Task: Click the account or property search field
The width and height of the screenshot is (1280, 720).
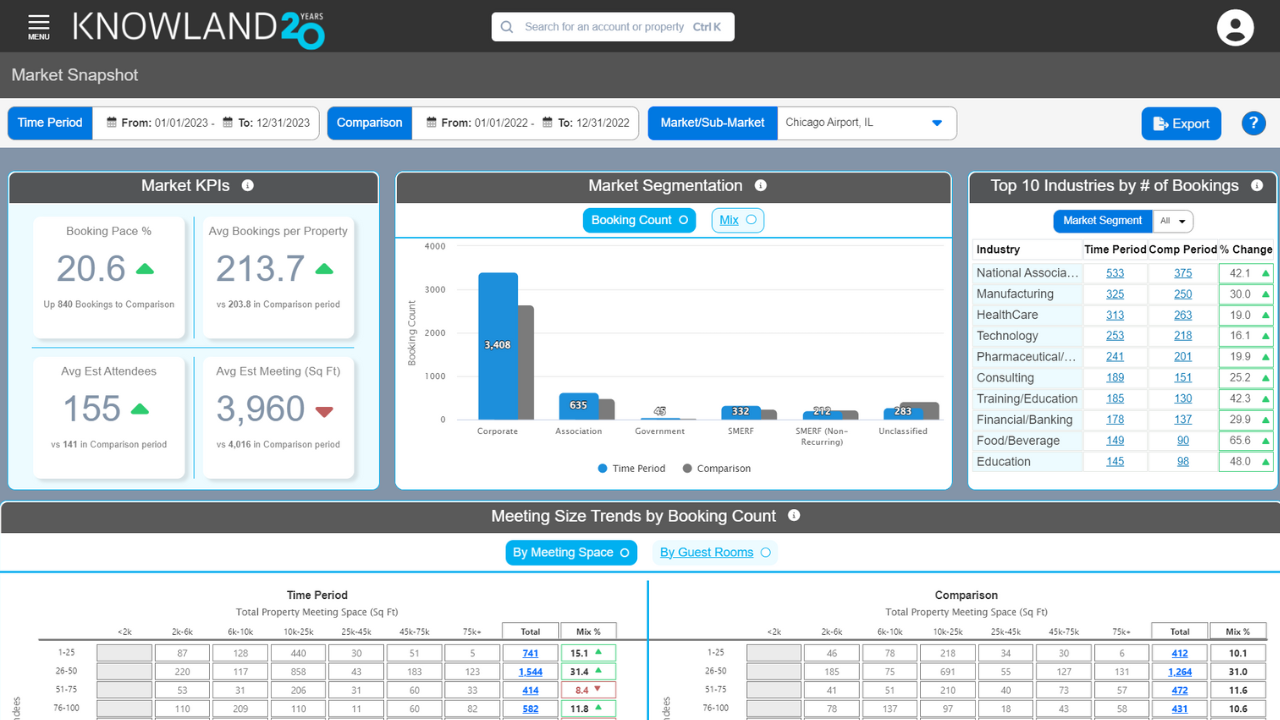Action: (613, 27)
